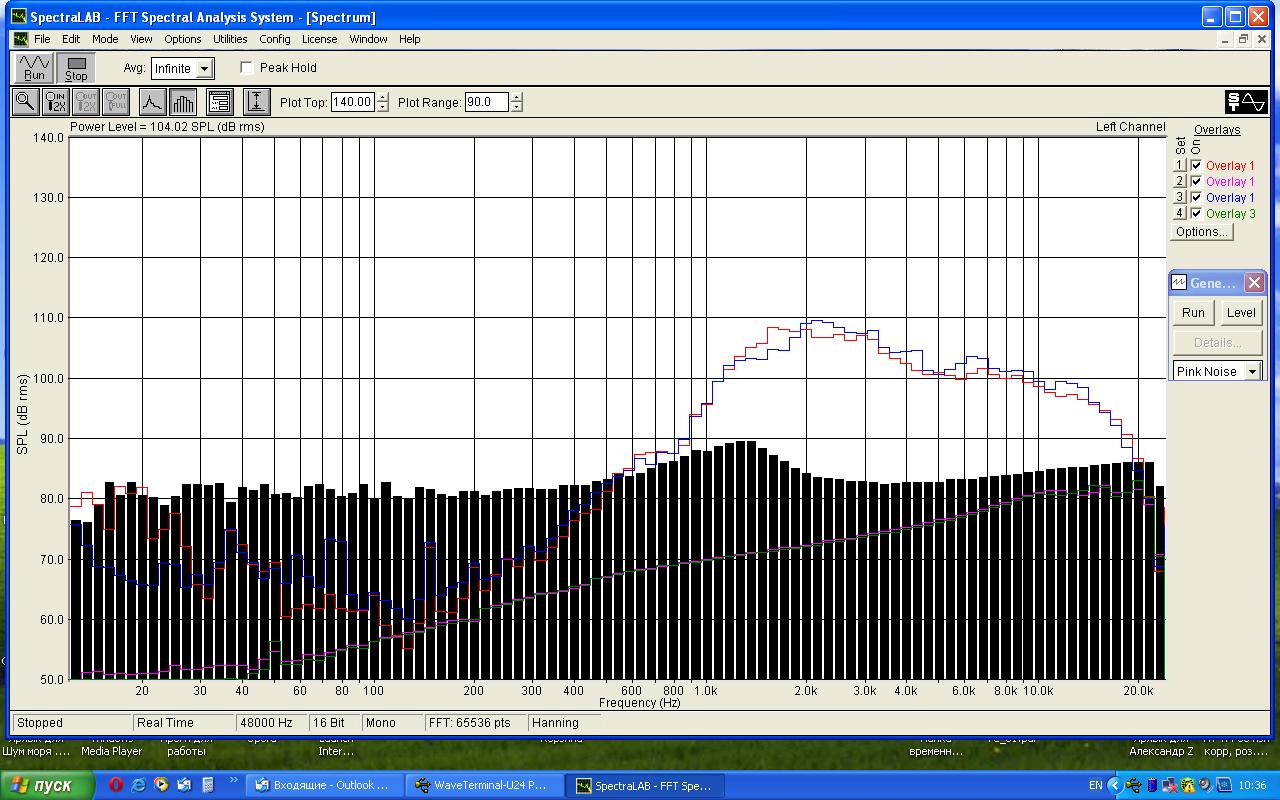This screenshot has width=1280, height=800.
Task: Launch Outlook Express quick launch icon
Action: tap(184, 785)
